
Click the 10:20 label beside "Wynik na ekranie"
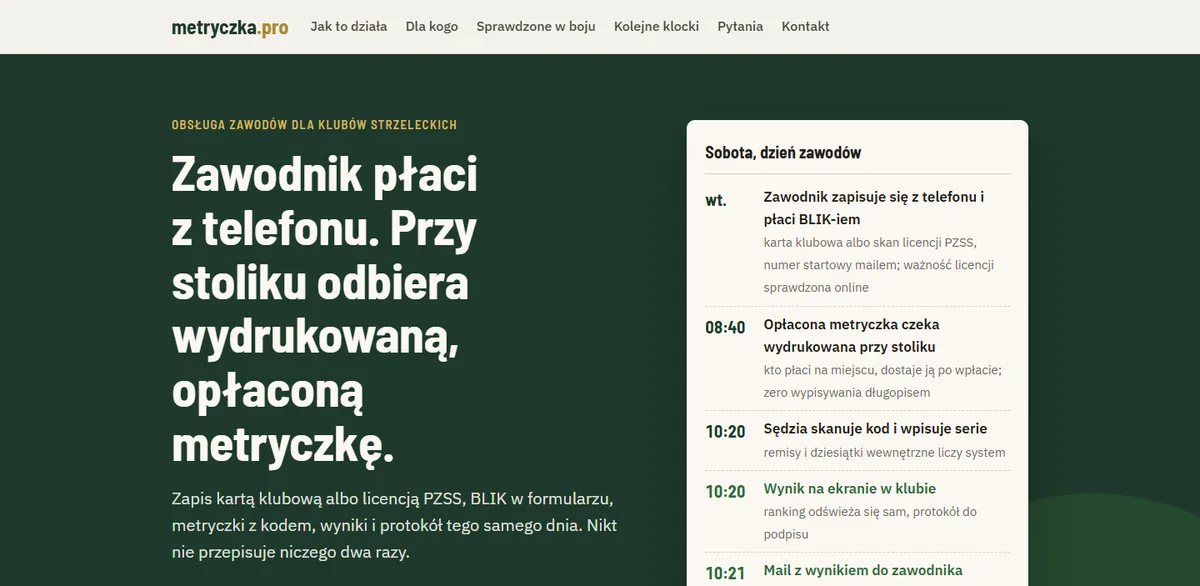725,492
